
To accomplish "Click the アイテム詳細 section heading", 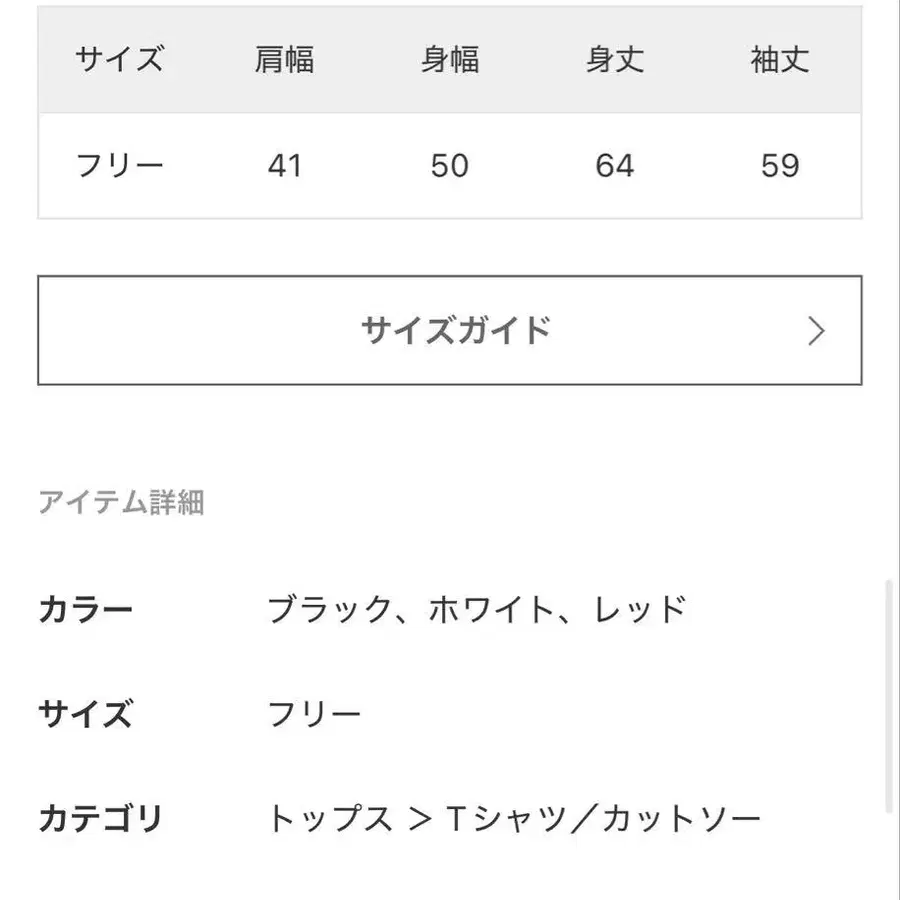I will tap(121, 502).
